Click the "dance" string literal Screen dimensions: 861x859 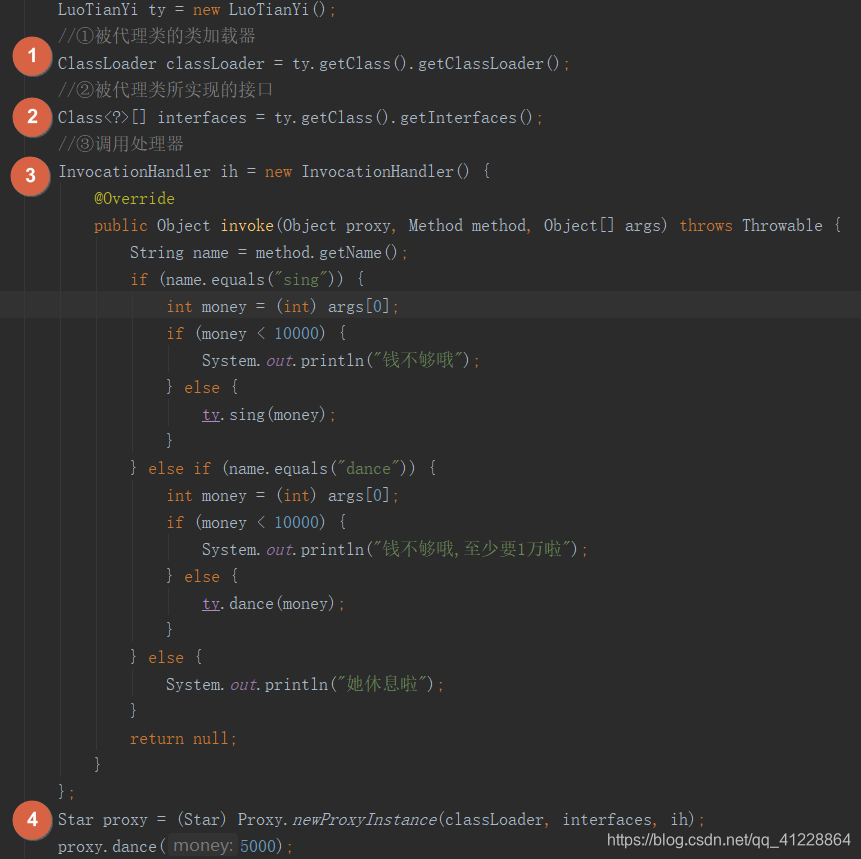(x=368, y=468)
